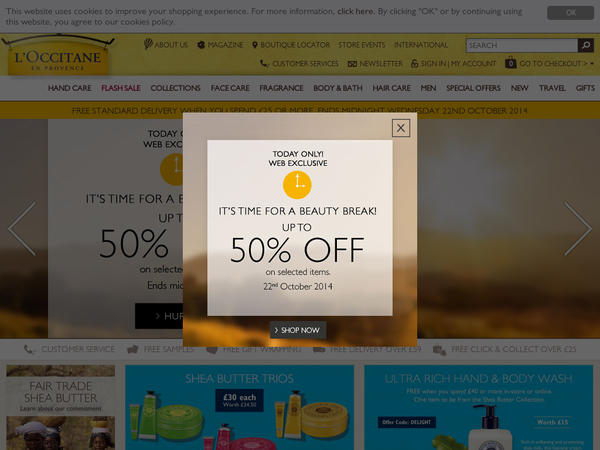Click the Boutique Locator pin icon
600x450 pixels.
point(255,45)
